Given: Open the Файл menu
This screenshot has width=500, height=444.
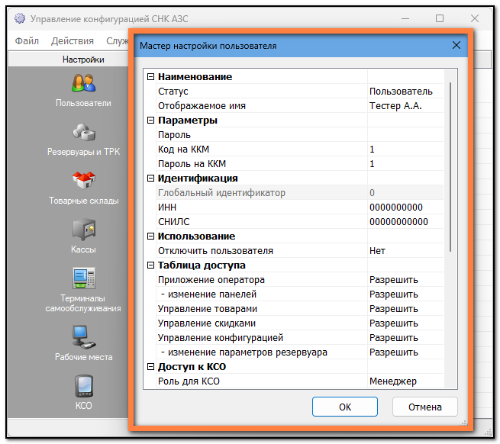Looking at the screenshot, I should click(x=27, y=41).
